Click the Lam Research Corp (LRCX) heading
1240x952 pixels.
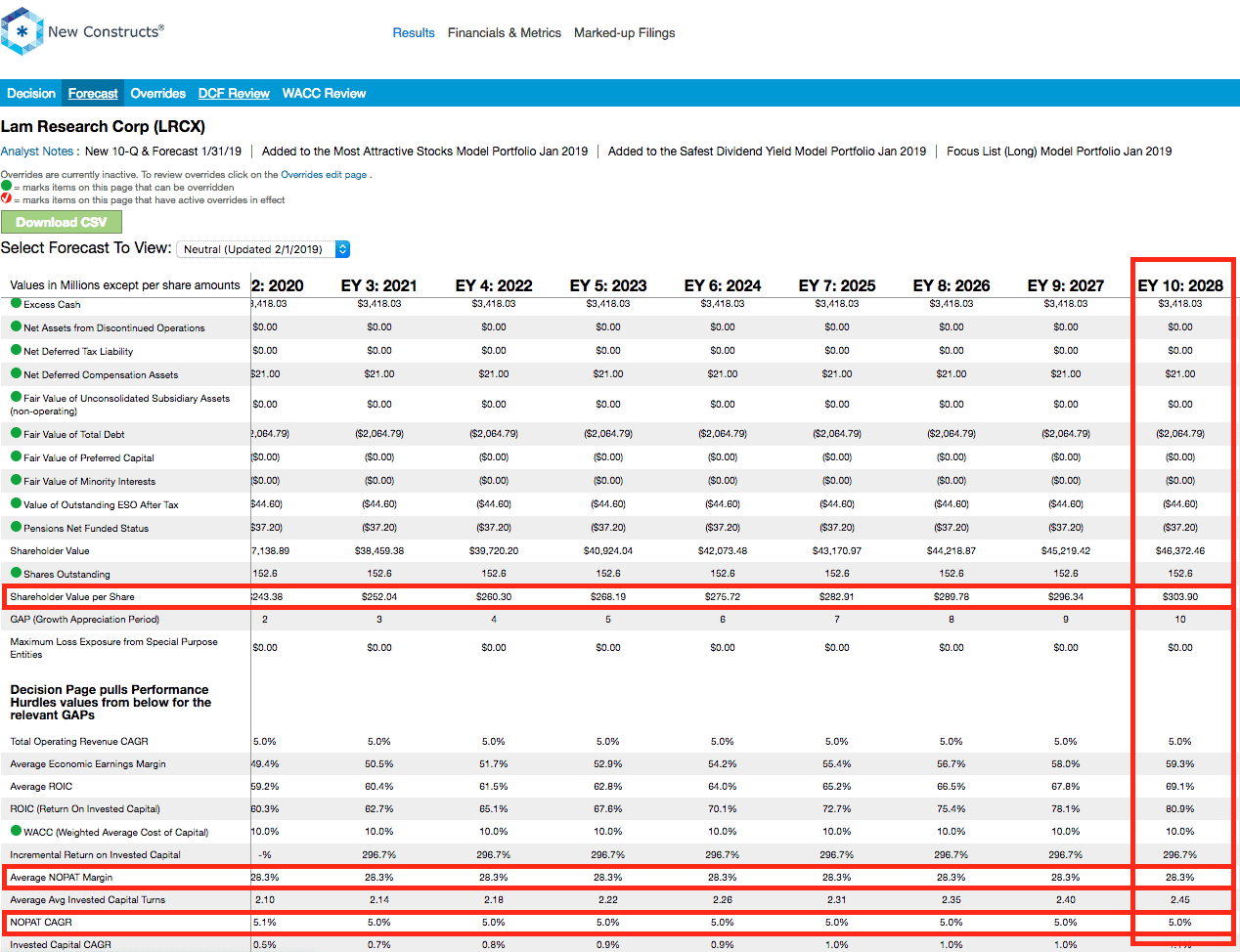pyautogui.click(x=103, y=126)
